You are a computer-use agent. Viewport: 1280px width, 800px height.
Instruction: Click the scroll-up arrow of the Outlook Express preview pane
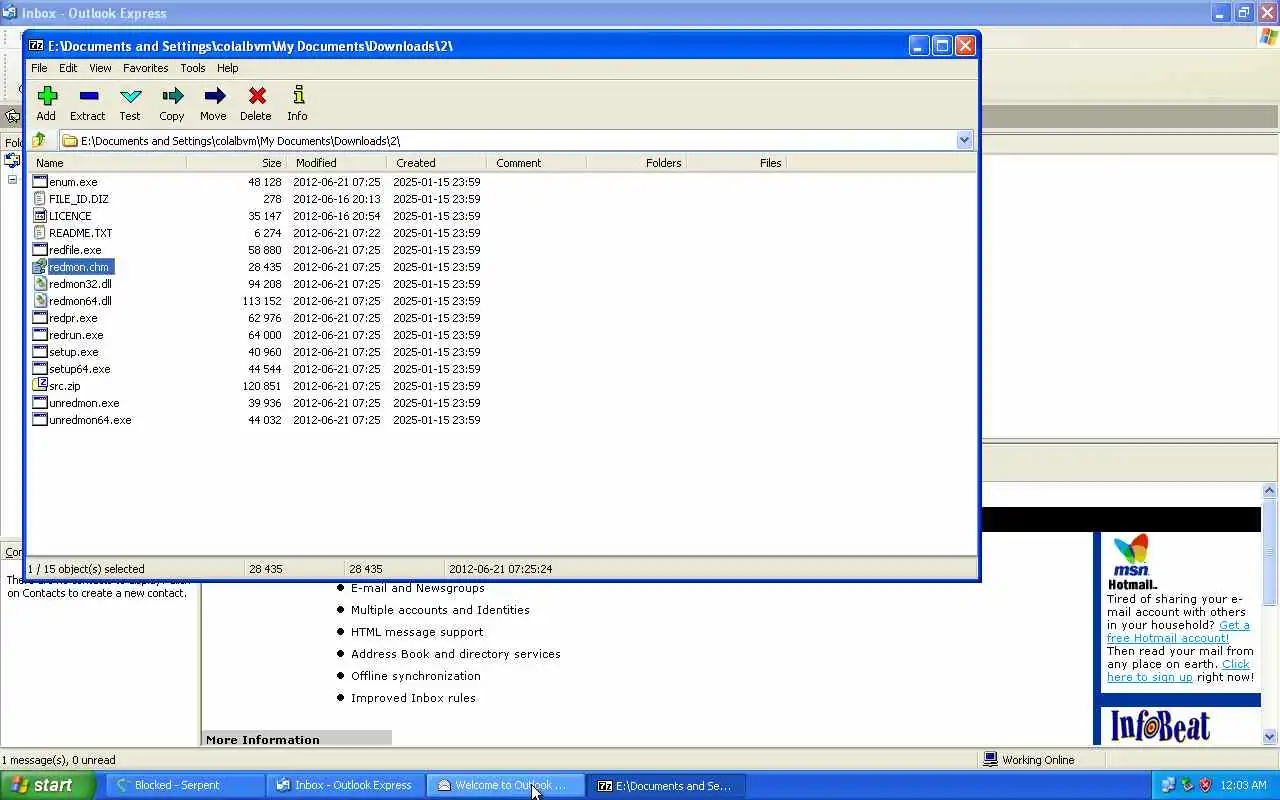(1270, 491)
